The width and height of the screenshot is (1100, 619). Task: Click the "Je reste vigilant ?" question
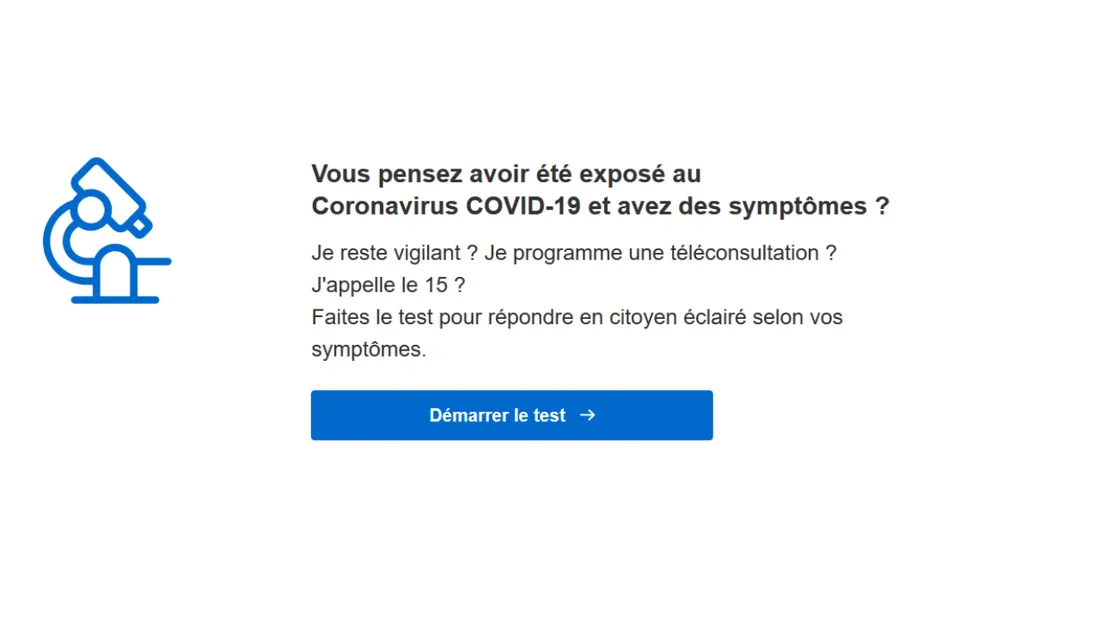tap(394, 253)
